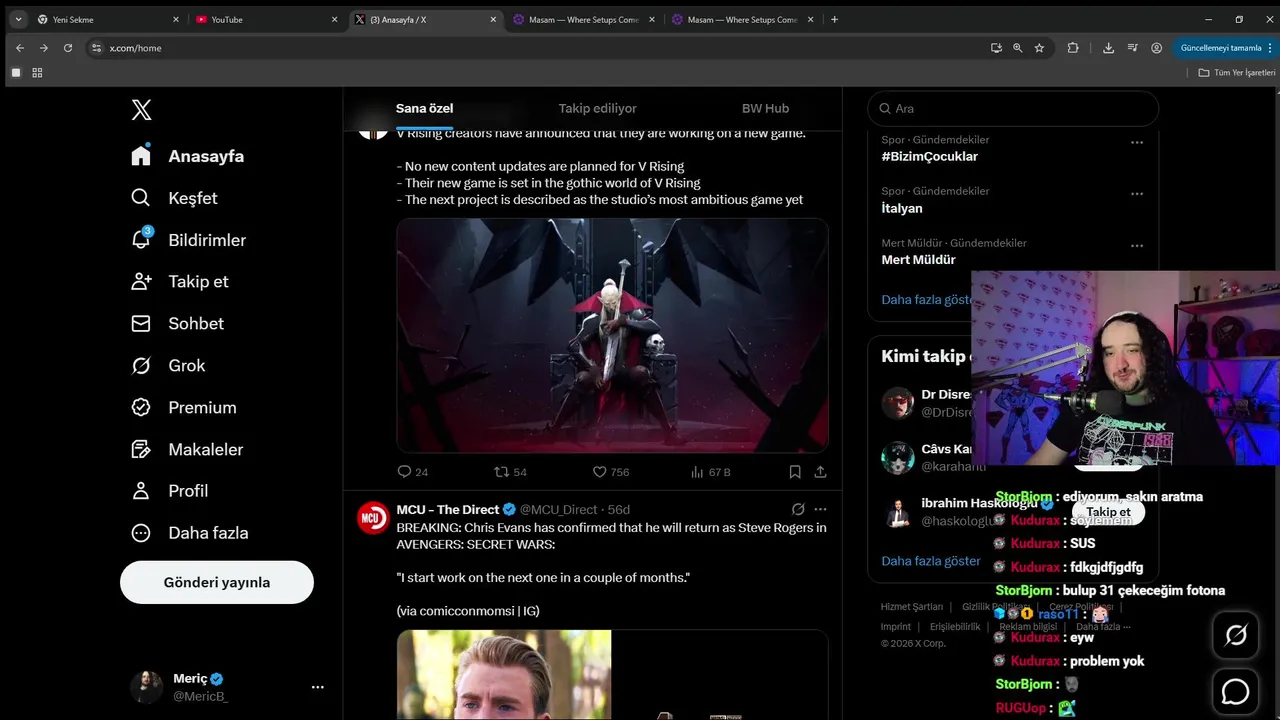The width and height of the screenshot is (1280, 720).
Task: Share the V Rising post
Action: pyautogui.click(x=821, y=472)
